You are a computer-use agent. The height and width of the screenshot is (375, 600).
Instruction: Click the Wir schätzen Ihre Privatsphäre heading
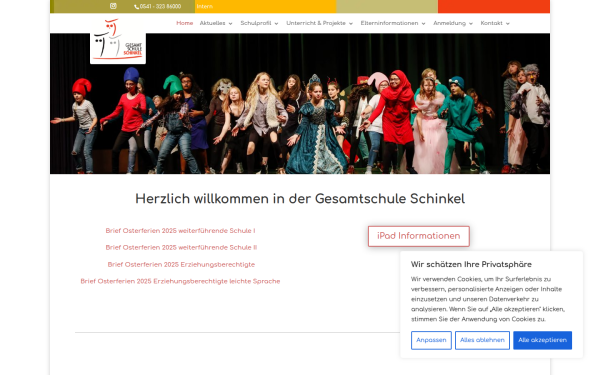(471, 264)
